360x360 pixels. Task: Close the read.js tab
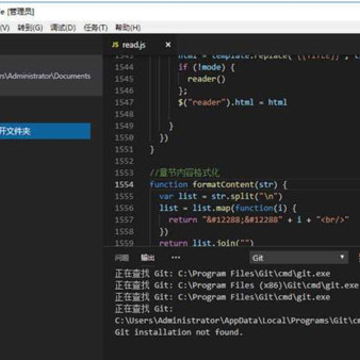click(x=168, y=45)
